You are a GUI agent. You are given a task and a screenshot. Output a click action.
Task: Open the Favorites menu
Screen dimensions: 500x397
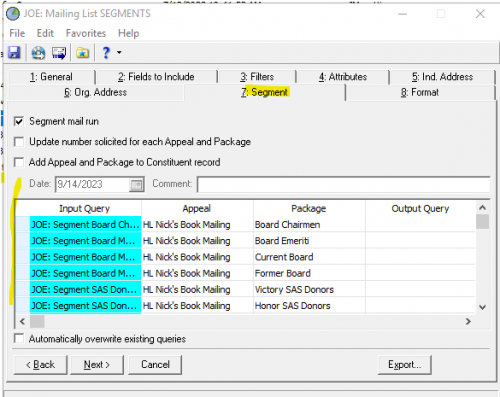pyautogui.click(x=86, y=33)
